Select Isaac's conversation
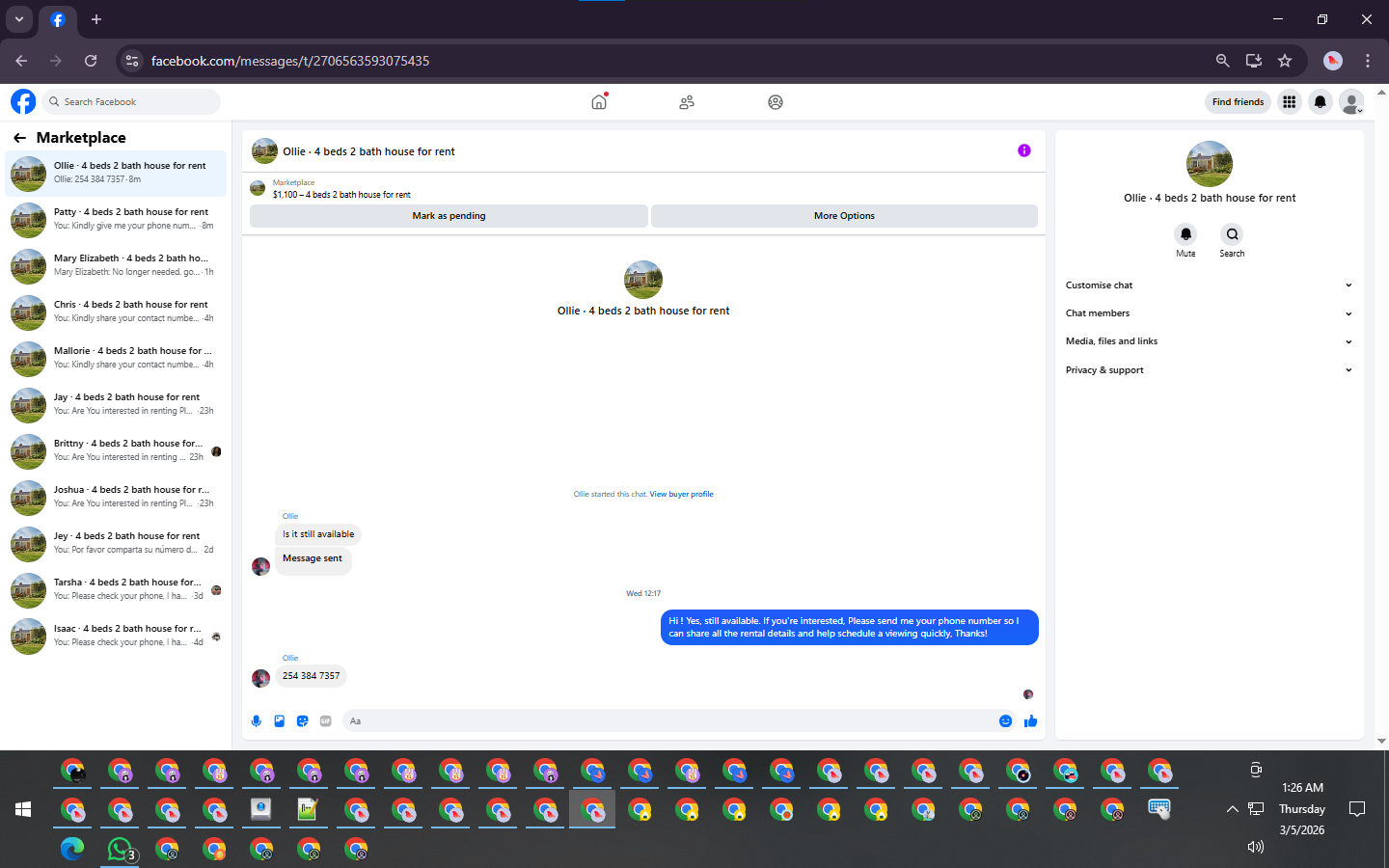Image resolution: width=1389 pixels, height=868 pixels. tap(116, 636)
